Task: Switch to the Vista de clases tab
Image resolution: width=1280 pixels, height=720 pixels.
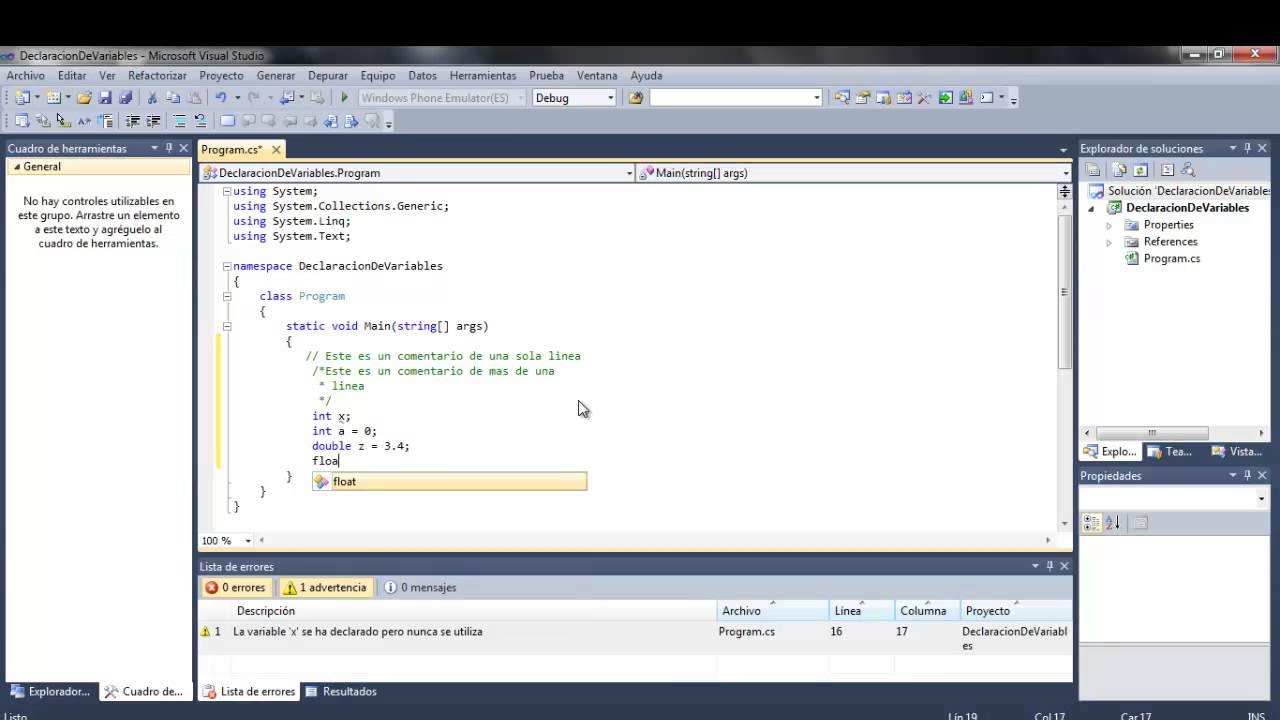Action: click(1237, 452)
